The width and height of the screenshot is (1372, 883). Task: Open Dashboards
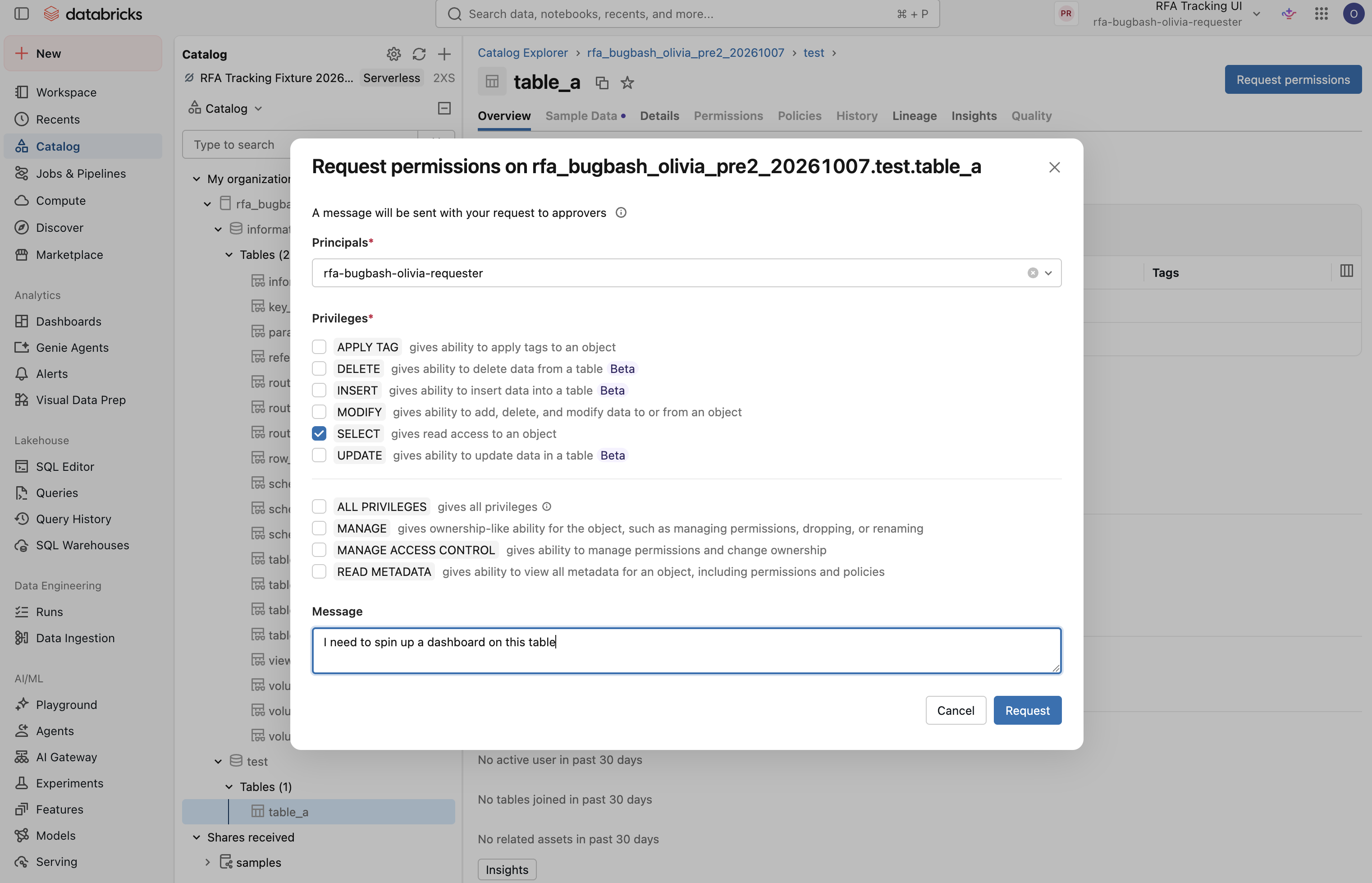click(x=68, y=321)
